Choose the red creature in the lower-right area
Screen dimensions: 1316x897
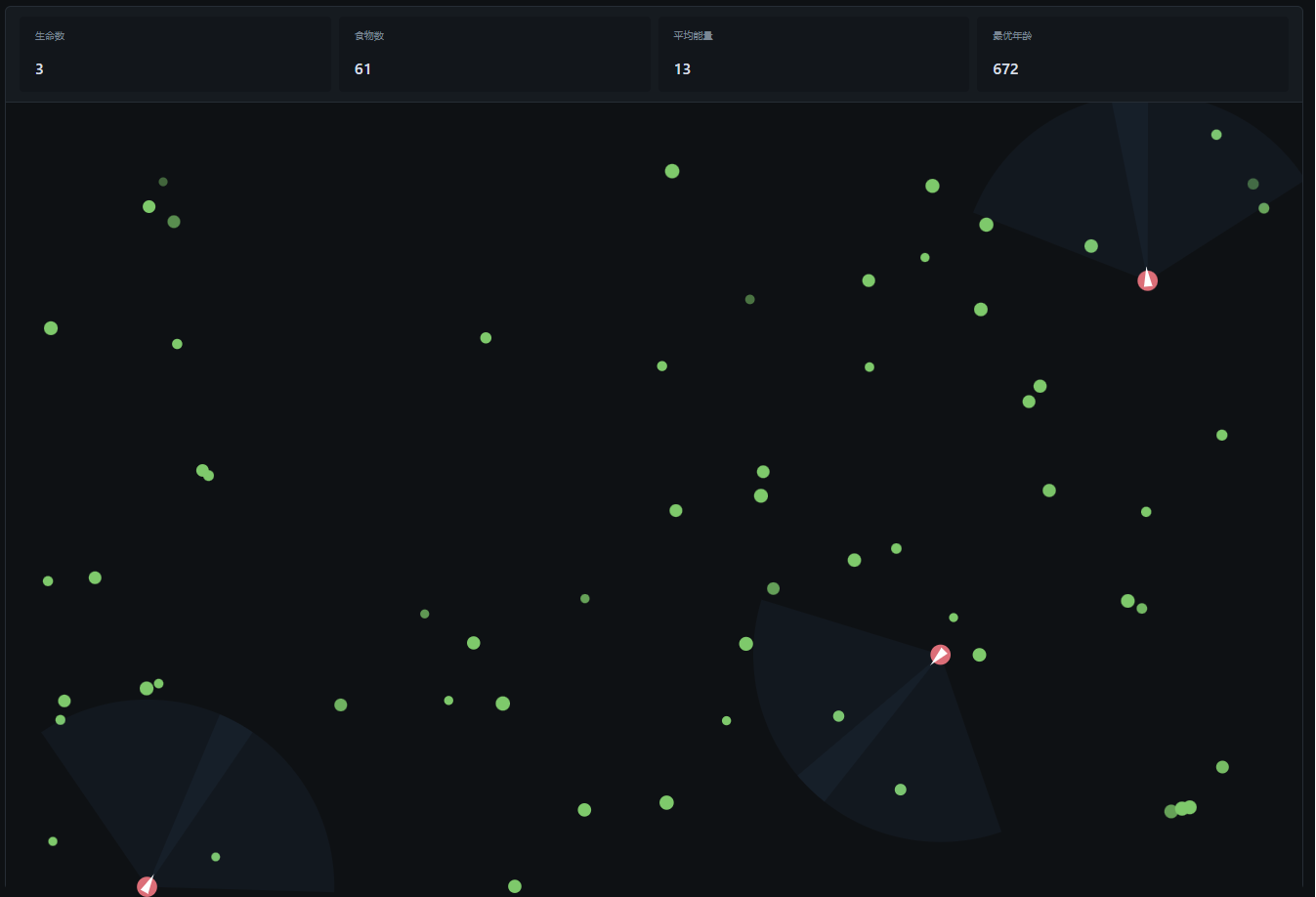click(x=940, y=655)
